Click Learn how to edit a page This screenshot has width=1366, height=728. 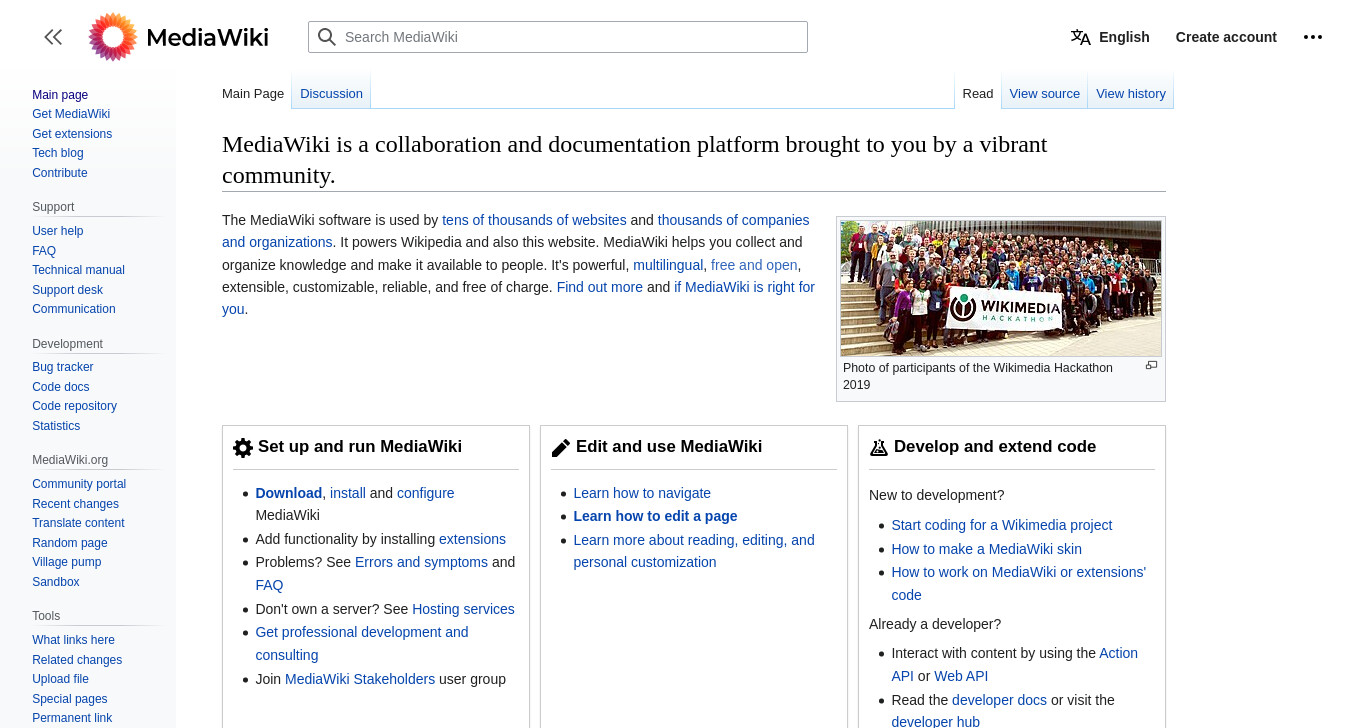point(655,516)
